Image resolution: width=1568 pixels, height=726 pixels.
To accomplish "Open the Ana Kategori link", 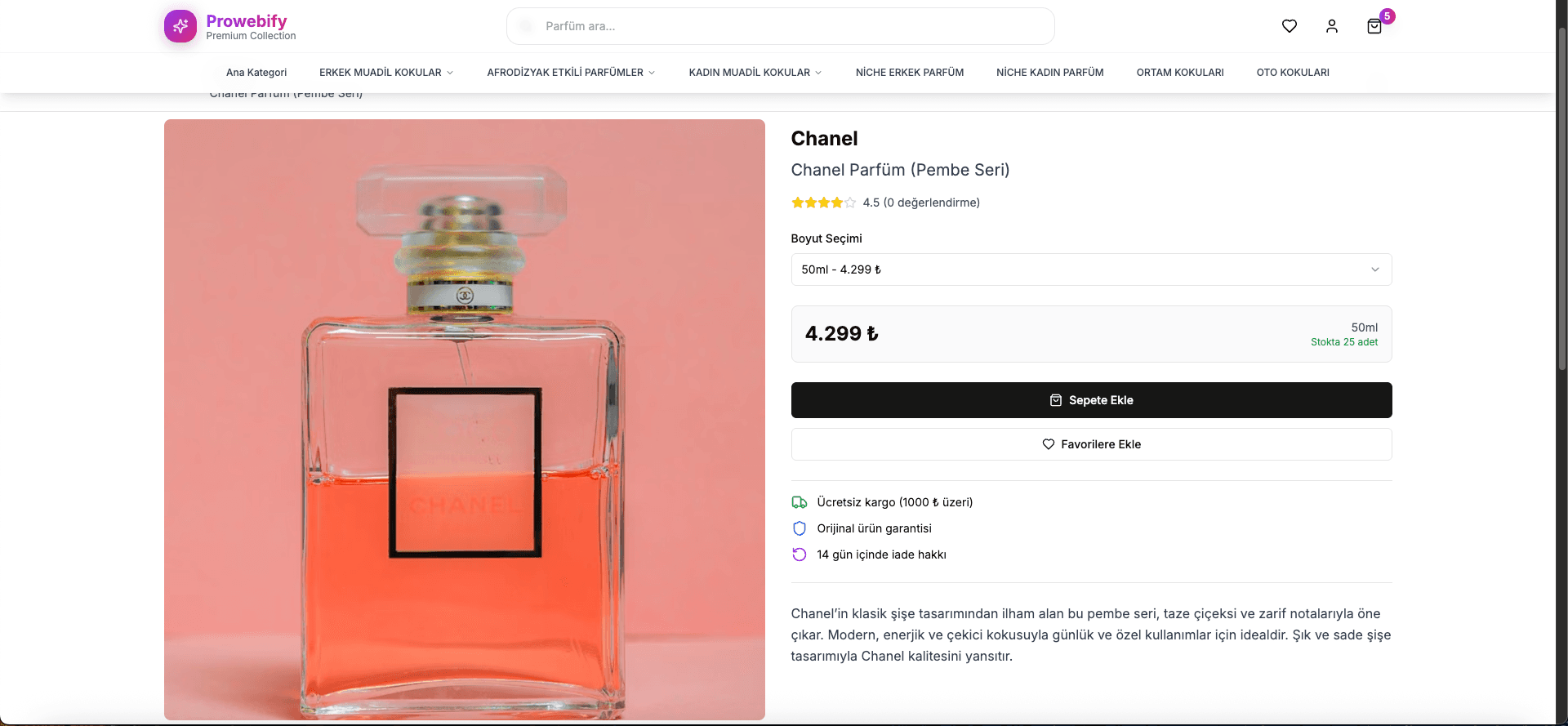I will click(x=256, y=73).
